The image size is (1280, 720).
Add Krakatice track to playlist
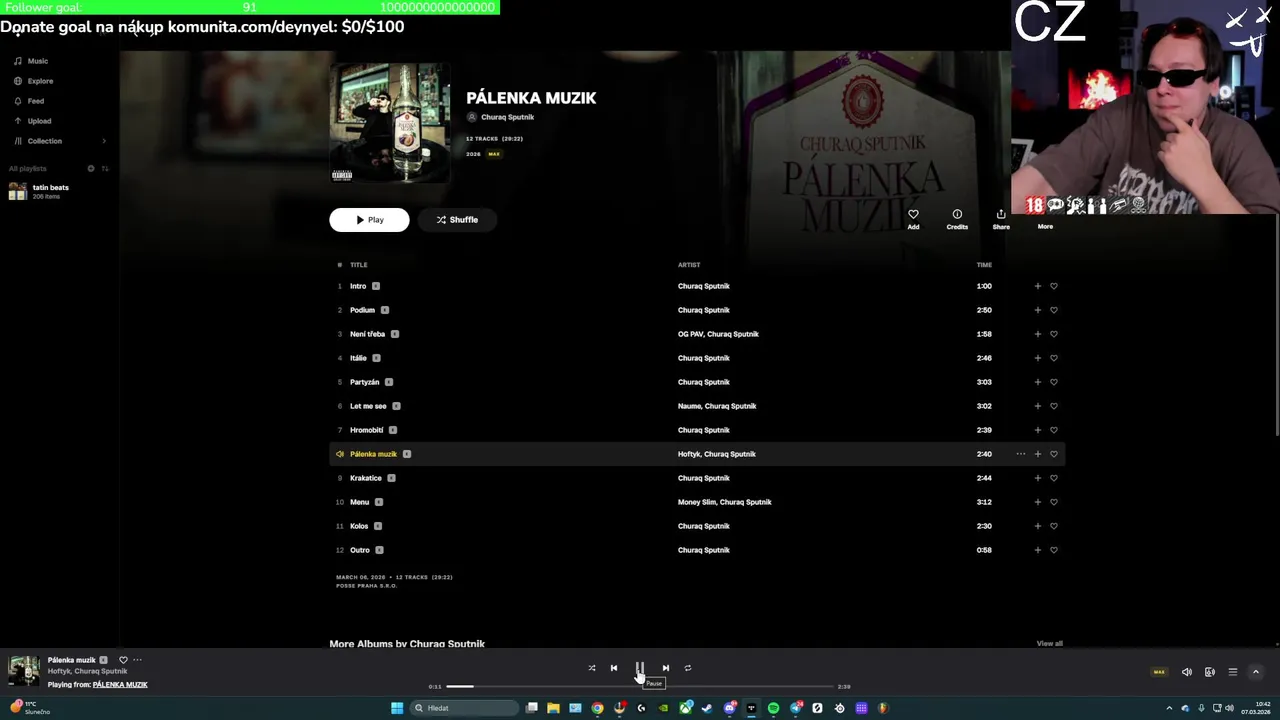tap(1037, 478)
